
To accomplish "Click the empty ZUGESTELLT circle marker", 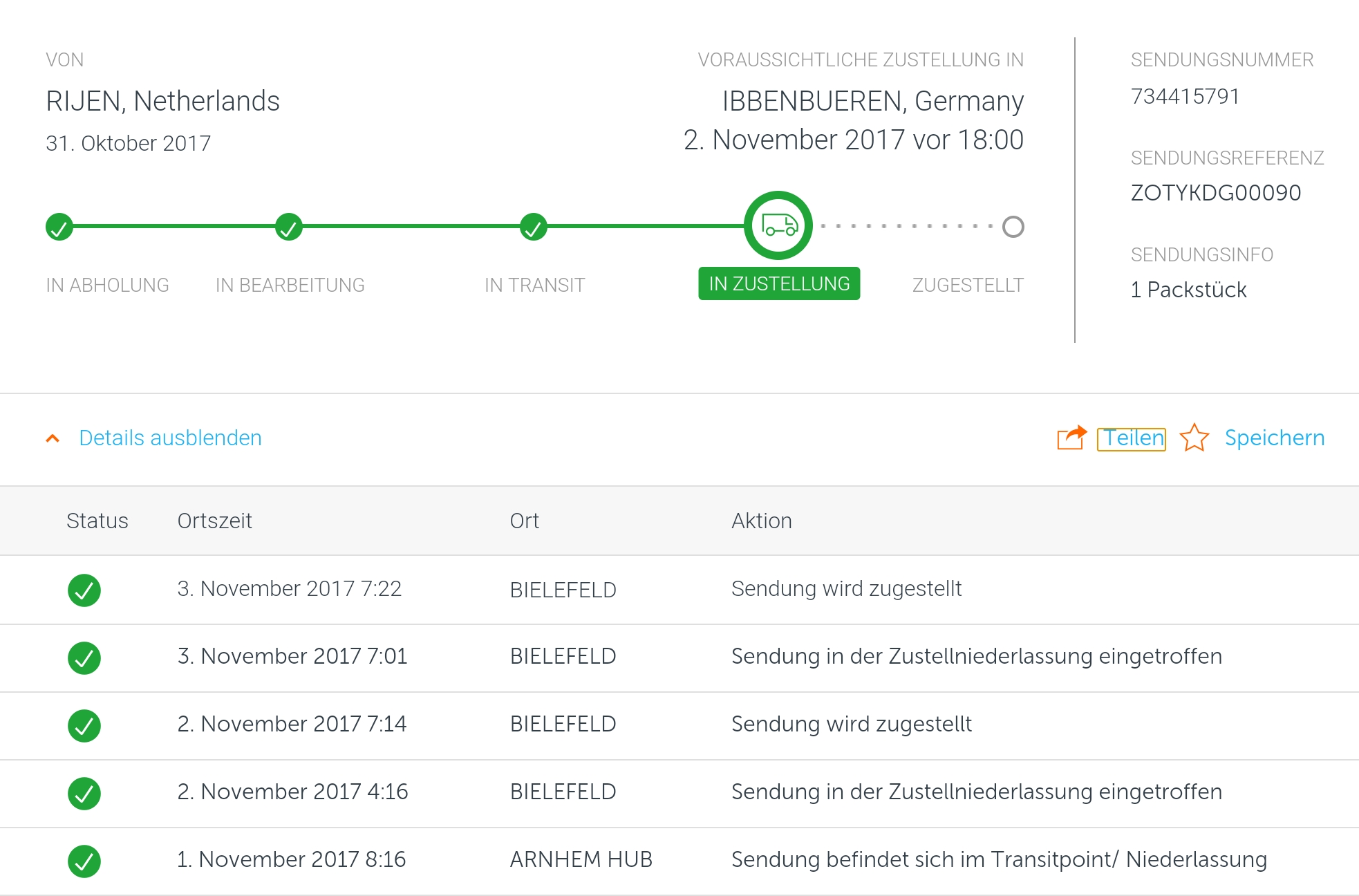I will coord(1013,227).
